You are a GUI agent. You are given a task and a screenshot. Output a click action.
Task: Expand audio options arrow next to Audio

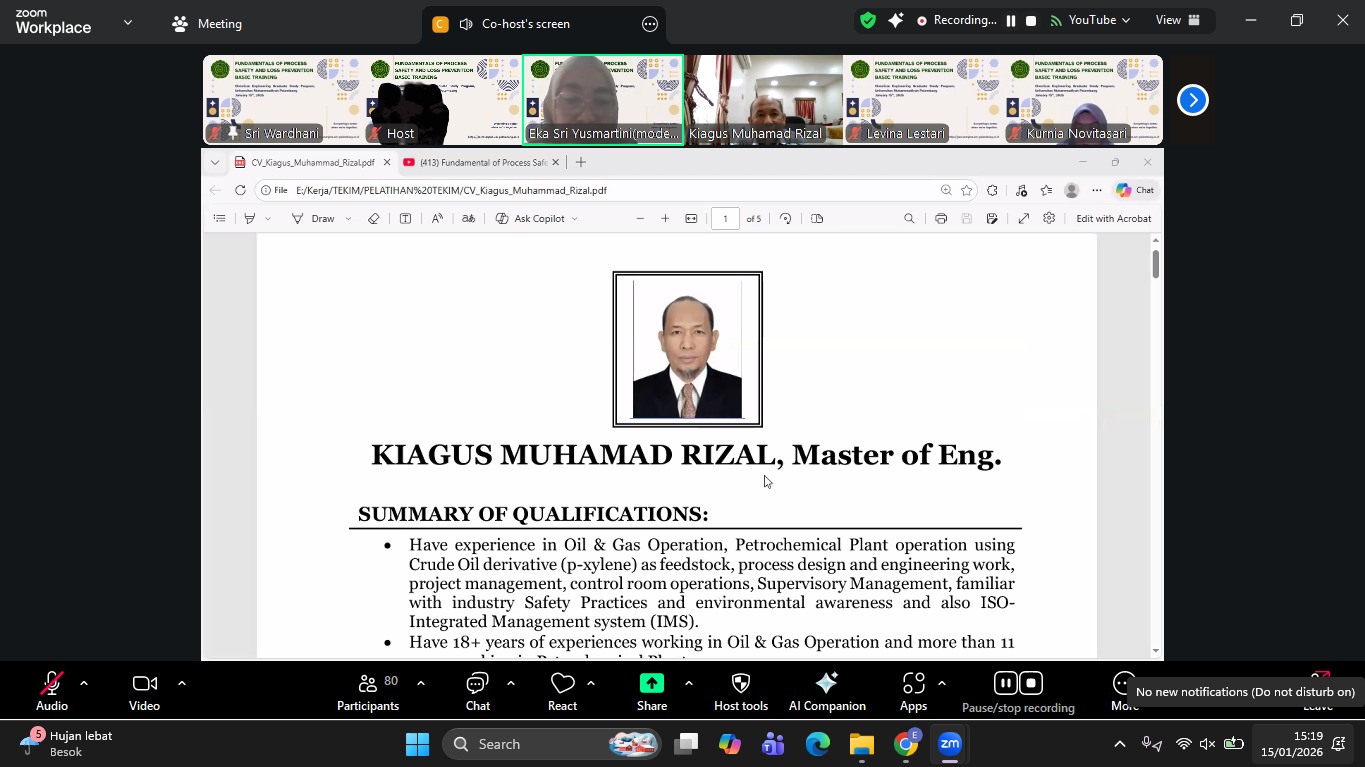click(x=84, y=684)
